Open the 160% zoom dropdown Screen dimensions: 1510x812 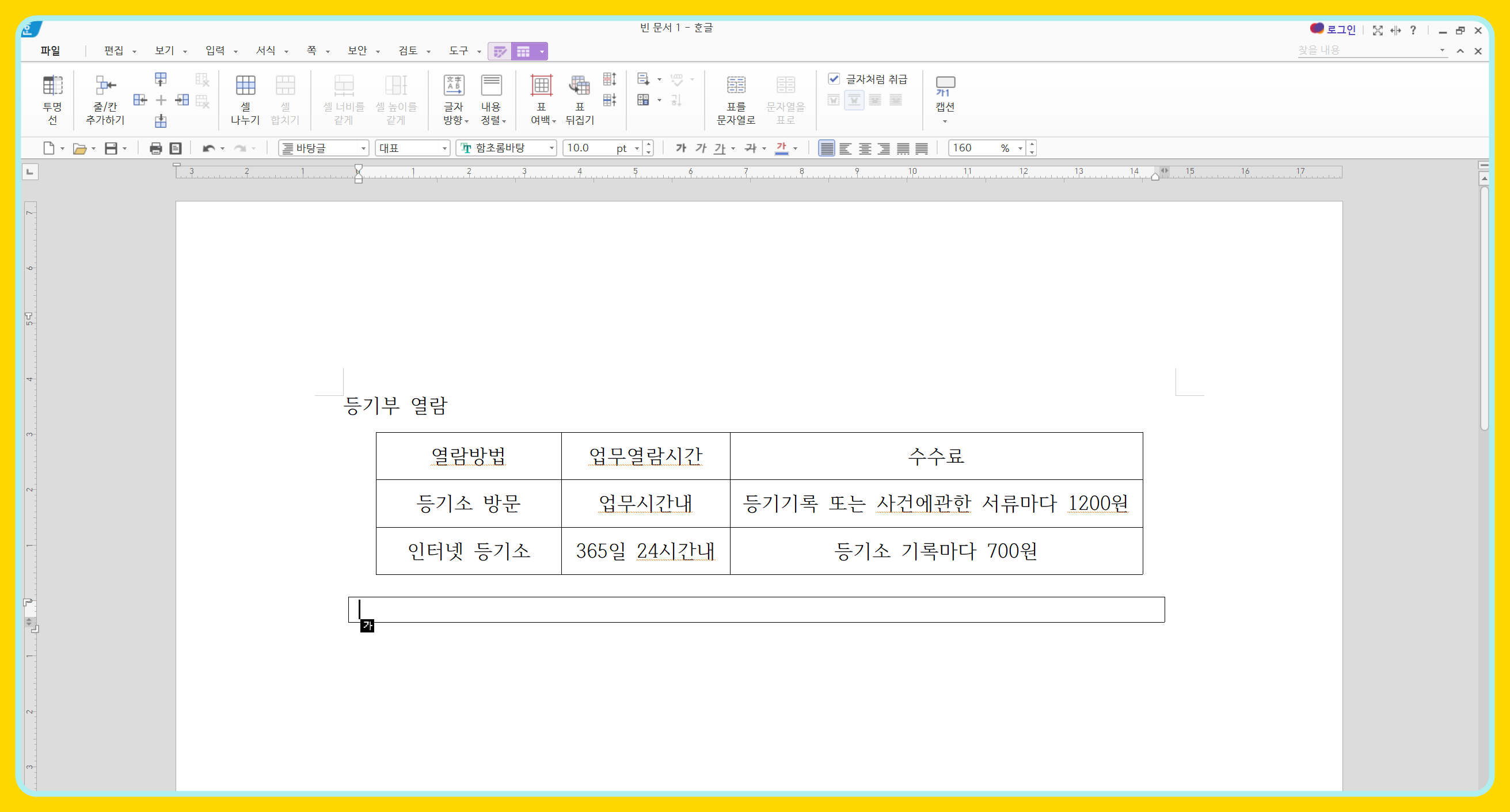point(1020,148)
